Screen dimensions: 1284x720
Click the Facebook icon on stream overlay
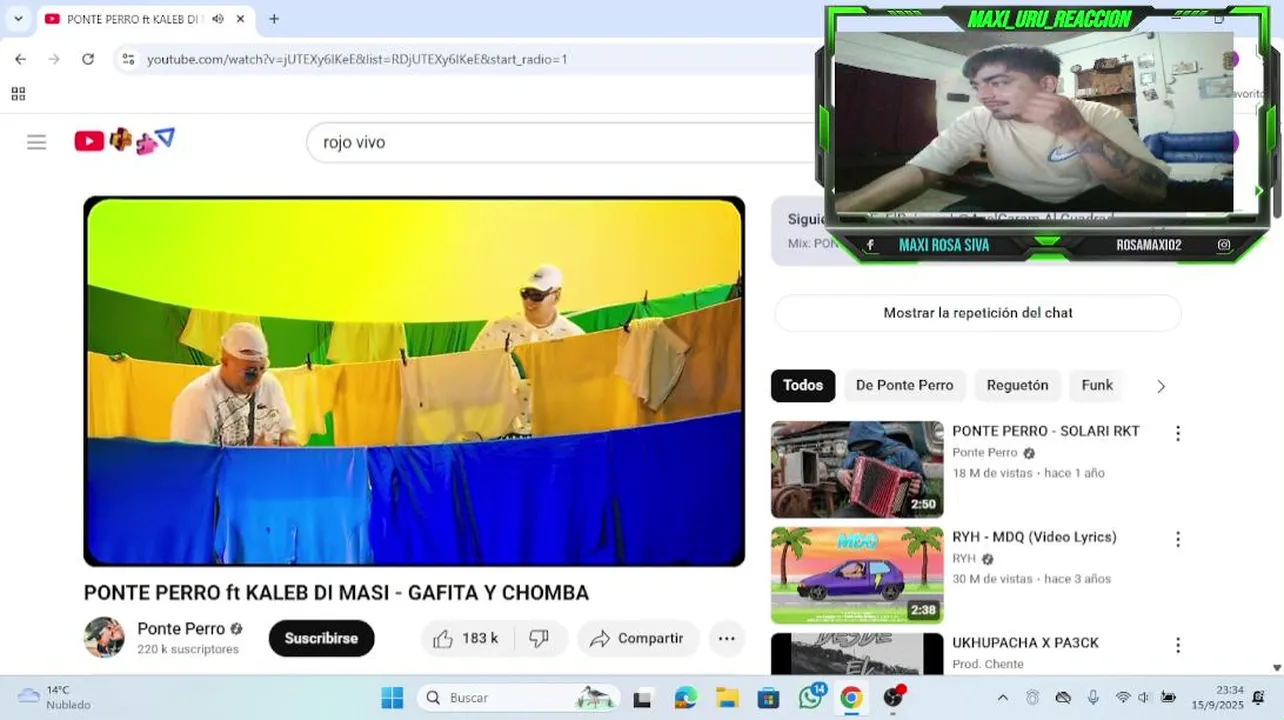click(870, 245)
